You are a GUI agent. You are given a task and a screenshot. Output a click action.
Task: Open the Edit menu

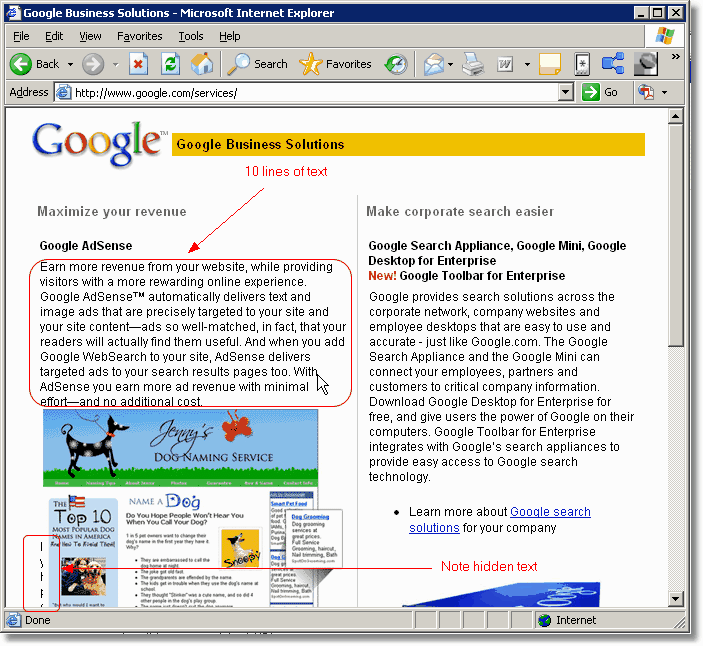(x=54, y=36)
